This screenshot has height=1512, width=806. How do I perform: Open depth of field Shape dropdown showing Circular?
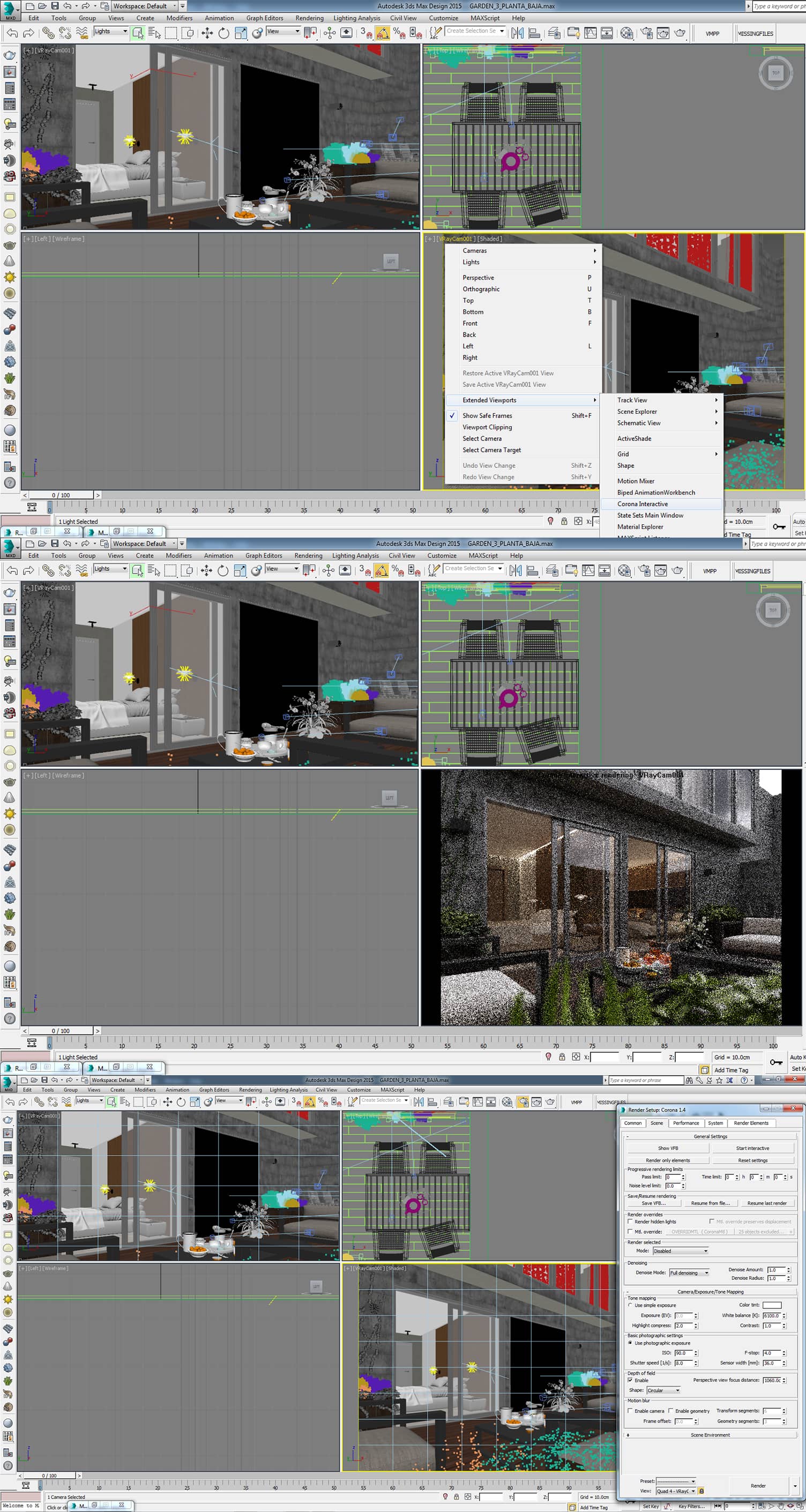[663, 1390]
